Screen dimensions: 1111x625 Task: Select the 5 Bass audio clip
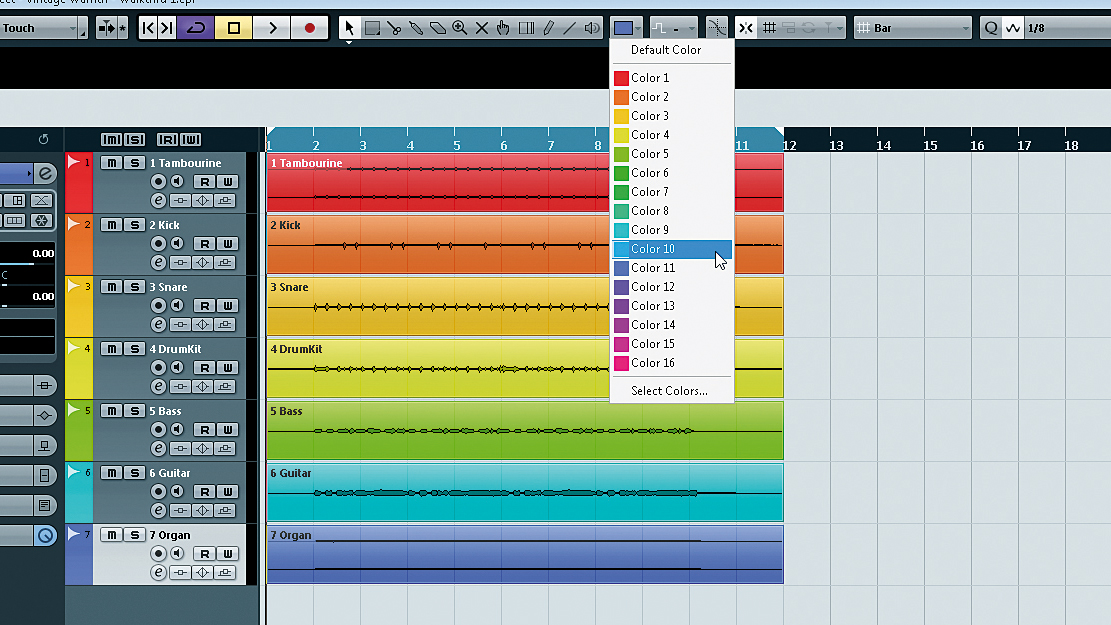tap(525, 431)
